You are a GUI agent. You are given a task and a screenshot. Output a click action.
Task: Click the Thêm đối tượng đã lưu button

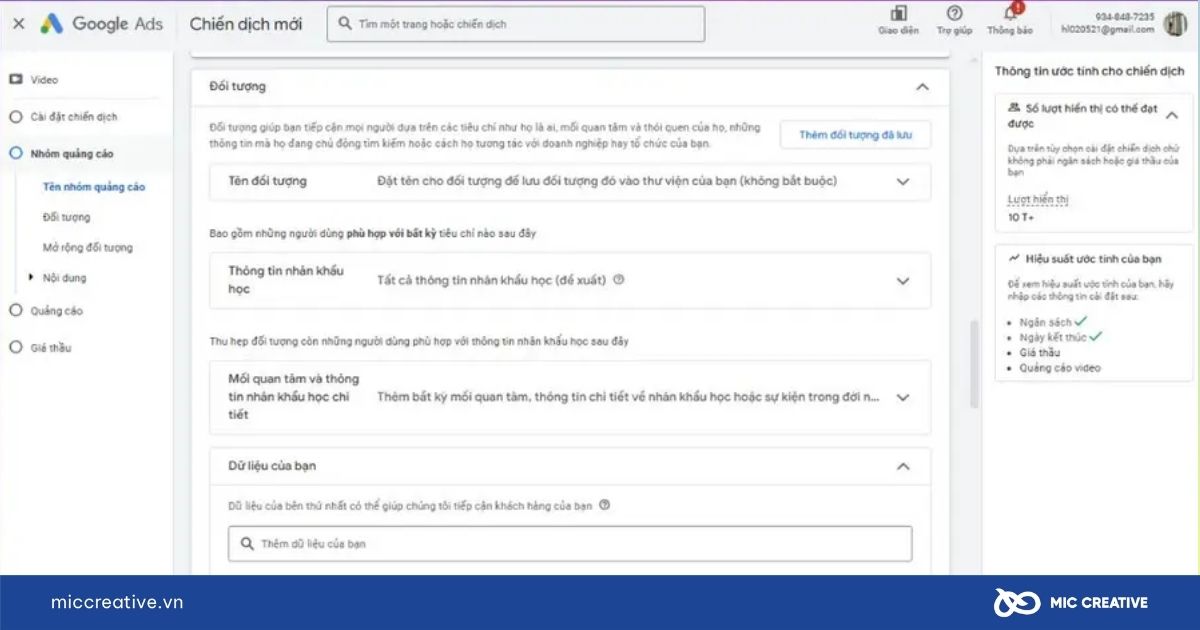tap(855, 135)
